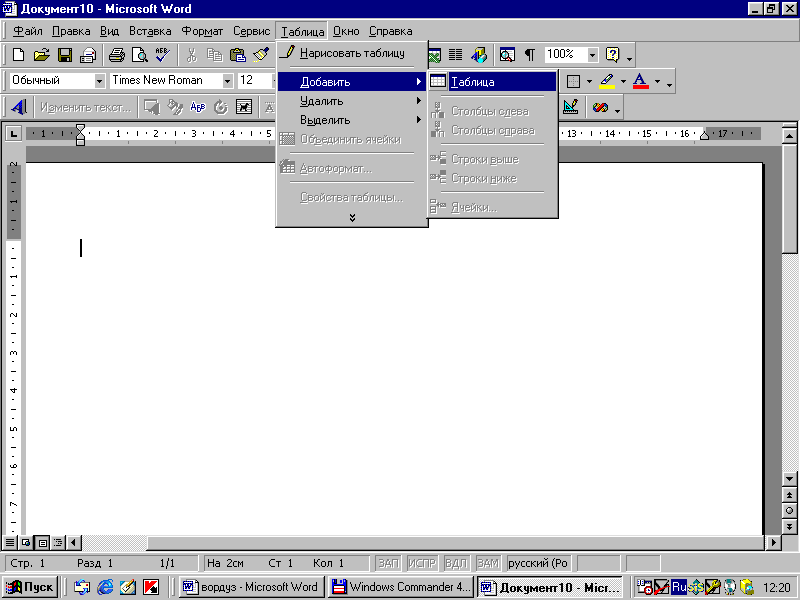Open the Файл menu
The width and height of the screenshot is (800, 600).
[x=28, y=31]
